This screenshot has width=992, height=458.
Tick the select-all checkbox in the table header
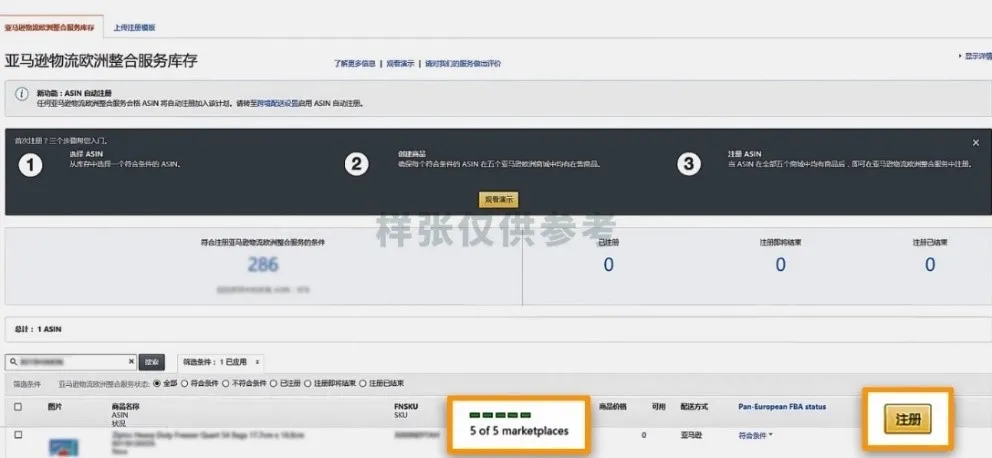click(x=18, y=407)
